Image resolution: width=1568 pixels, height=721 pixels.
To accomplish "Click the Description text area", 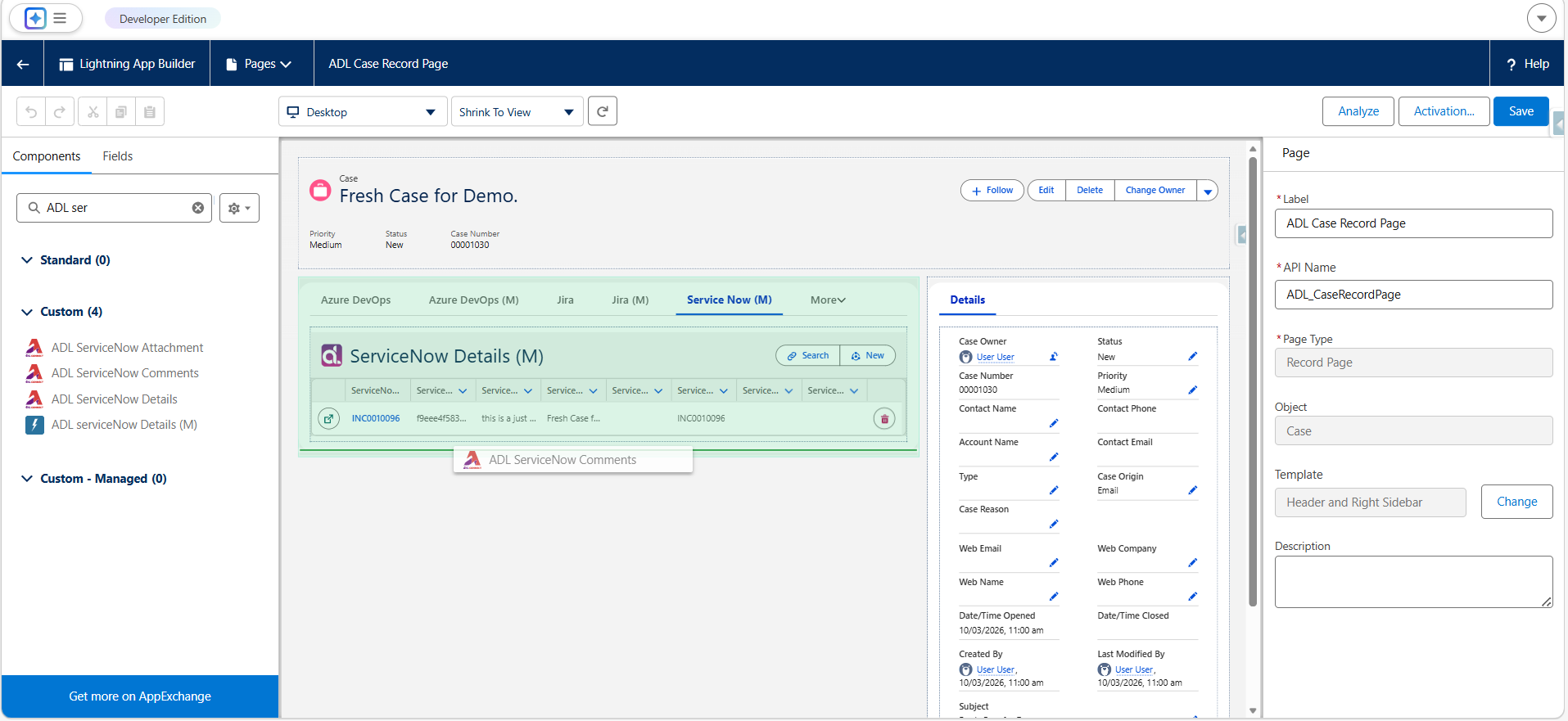I will [1413, 582].
